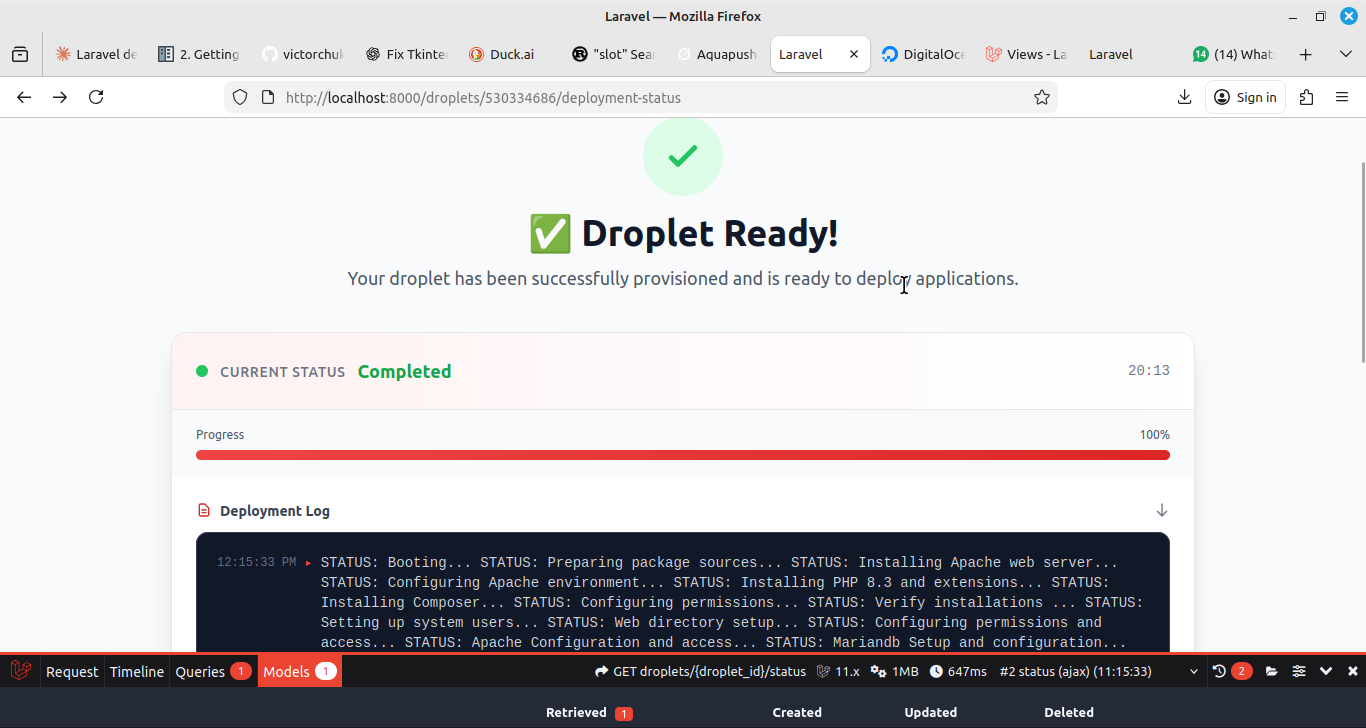Open the Firefox tab list chevron

pyautogui.click(x=1345, y=54)
